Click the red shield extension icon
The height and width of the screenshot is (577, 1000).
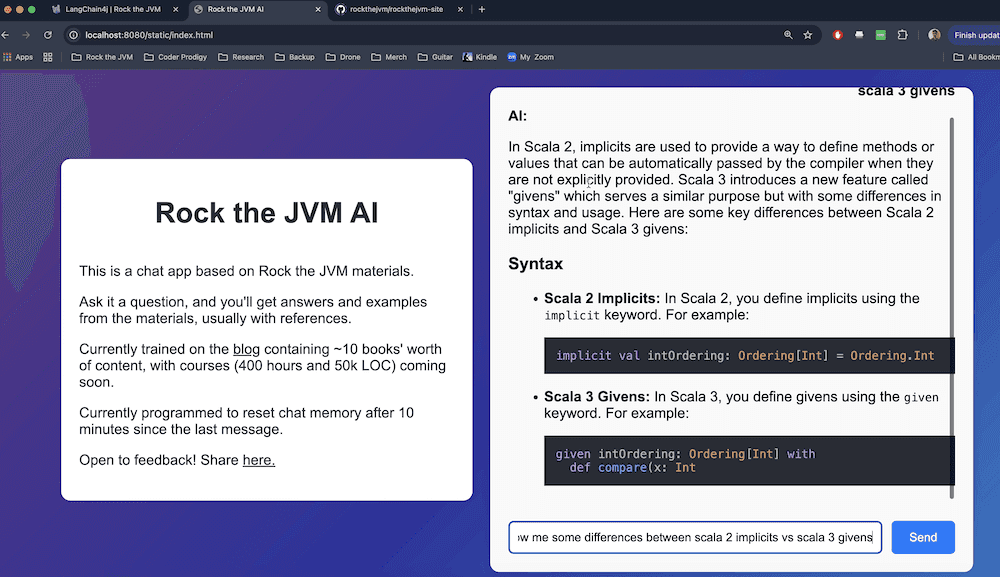coord(838,35)
